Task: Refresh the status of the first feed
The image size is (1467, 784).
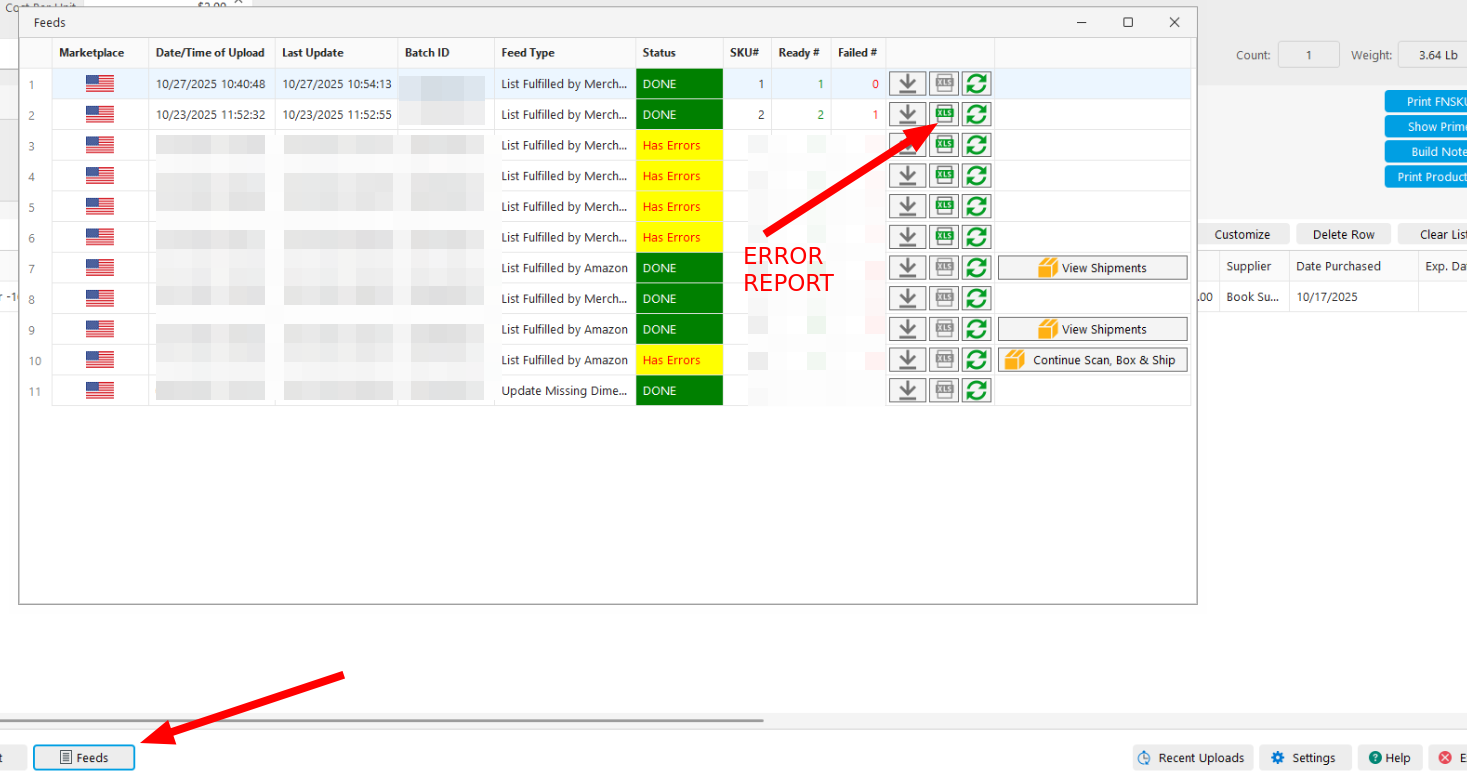Action: click(x=976, y=83)
